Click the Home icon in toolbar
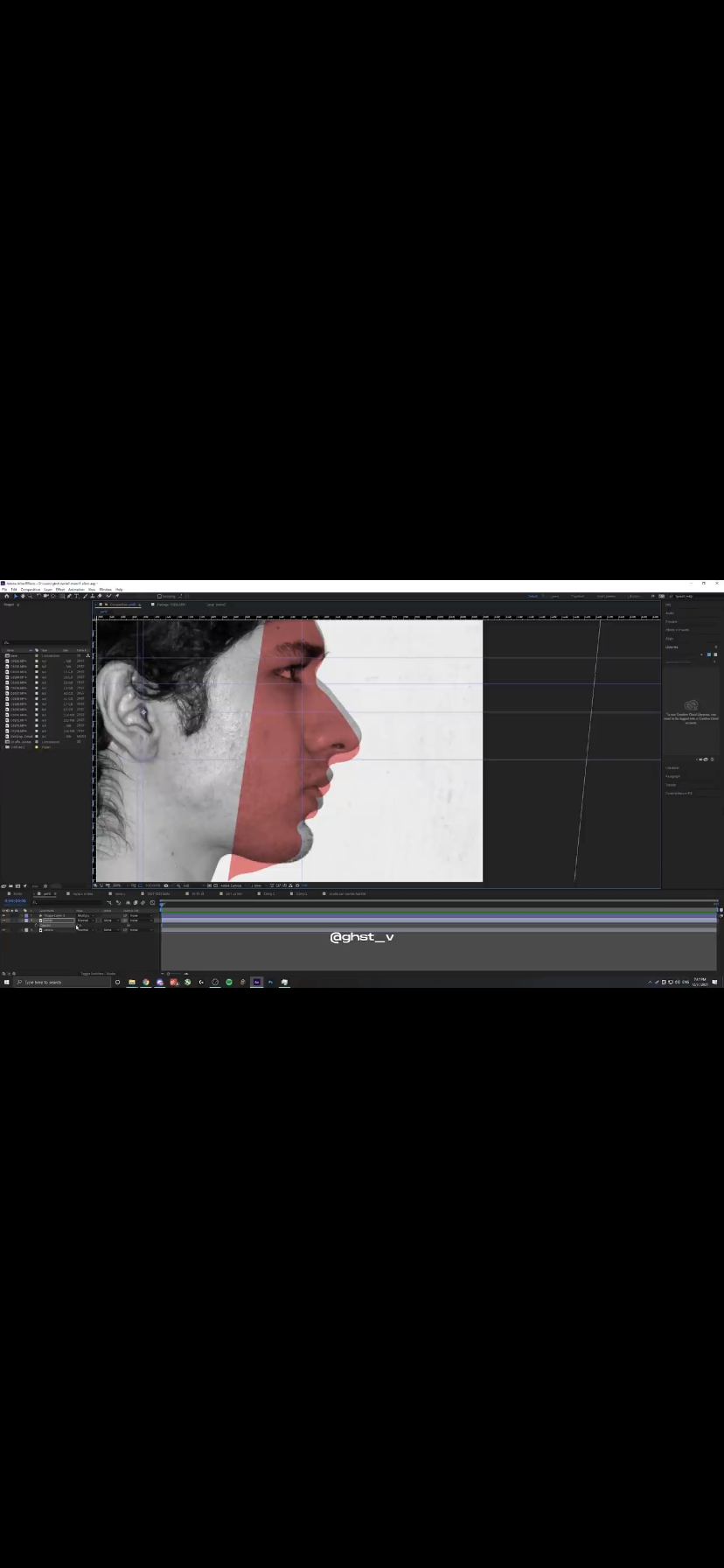 [7, 596]
